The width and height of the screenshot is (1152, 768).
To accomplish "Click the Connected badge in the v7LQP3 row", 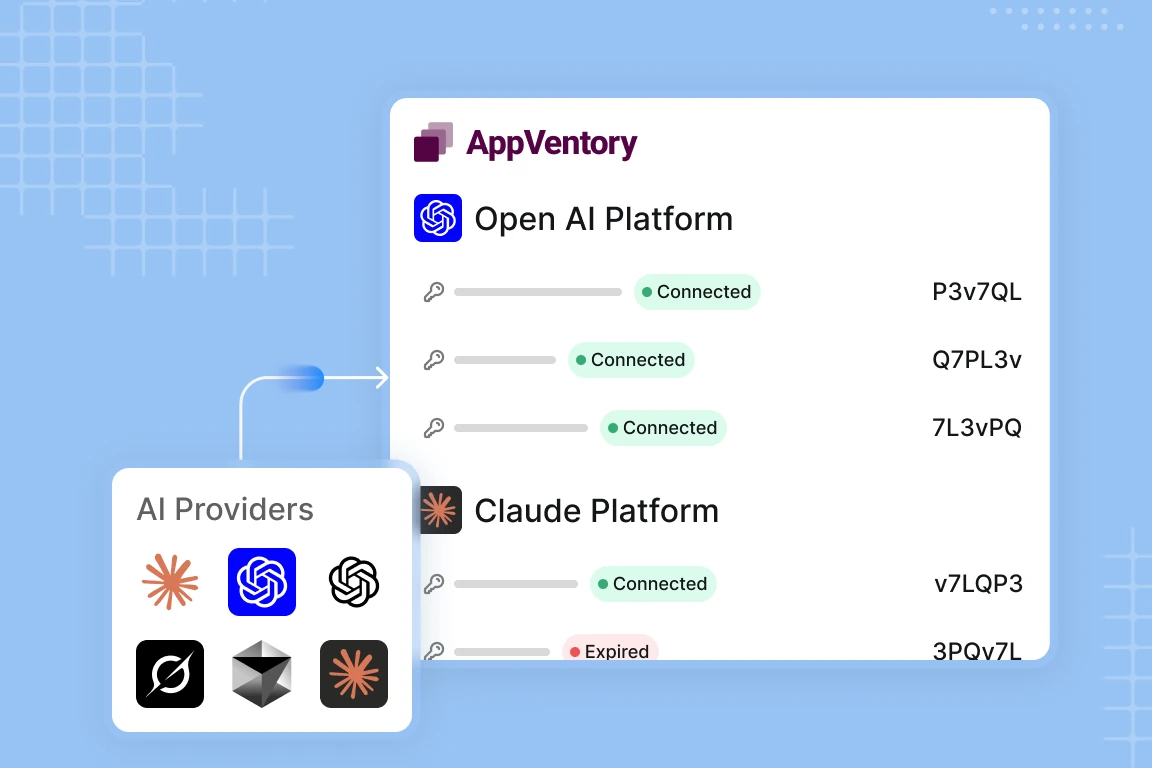I will click(x=653, y=584).
